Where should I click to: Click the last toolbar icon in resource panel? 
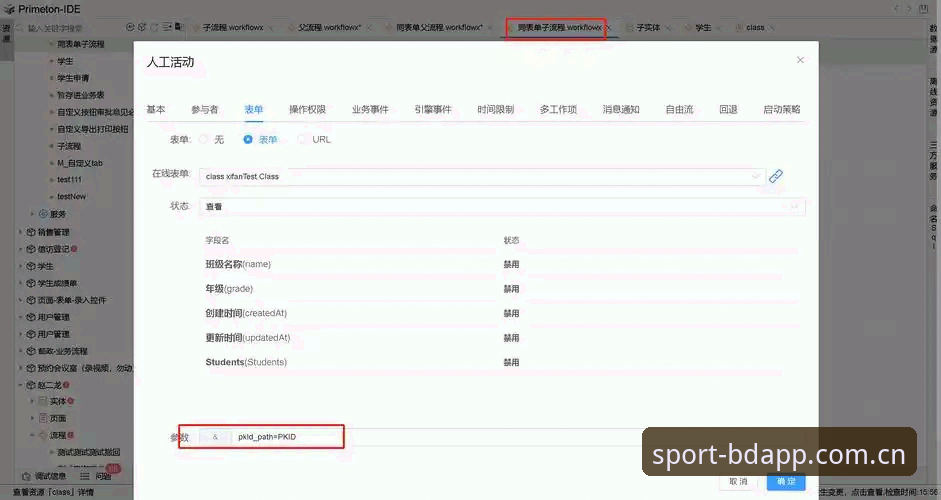pyautogui.click(x=179, y=27)
